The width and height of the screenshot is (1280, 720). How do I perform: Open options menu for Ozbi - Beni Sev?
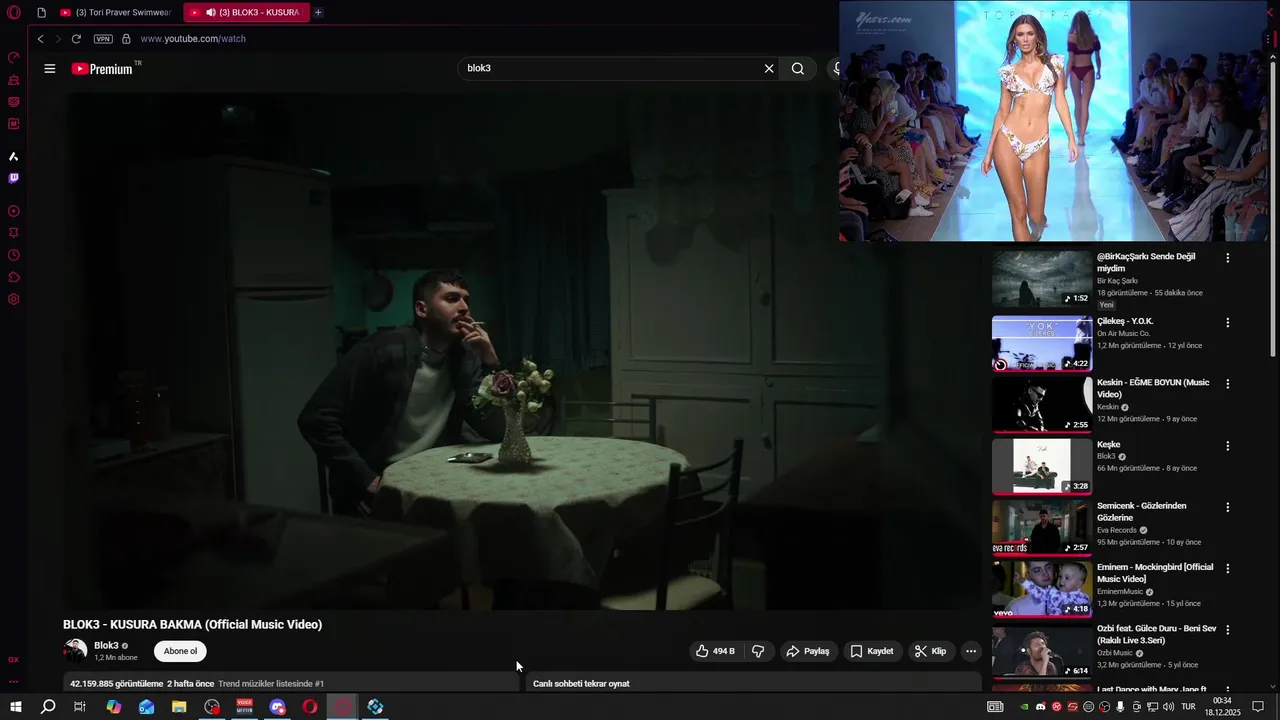(1228, 630)
